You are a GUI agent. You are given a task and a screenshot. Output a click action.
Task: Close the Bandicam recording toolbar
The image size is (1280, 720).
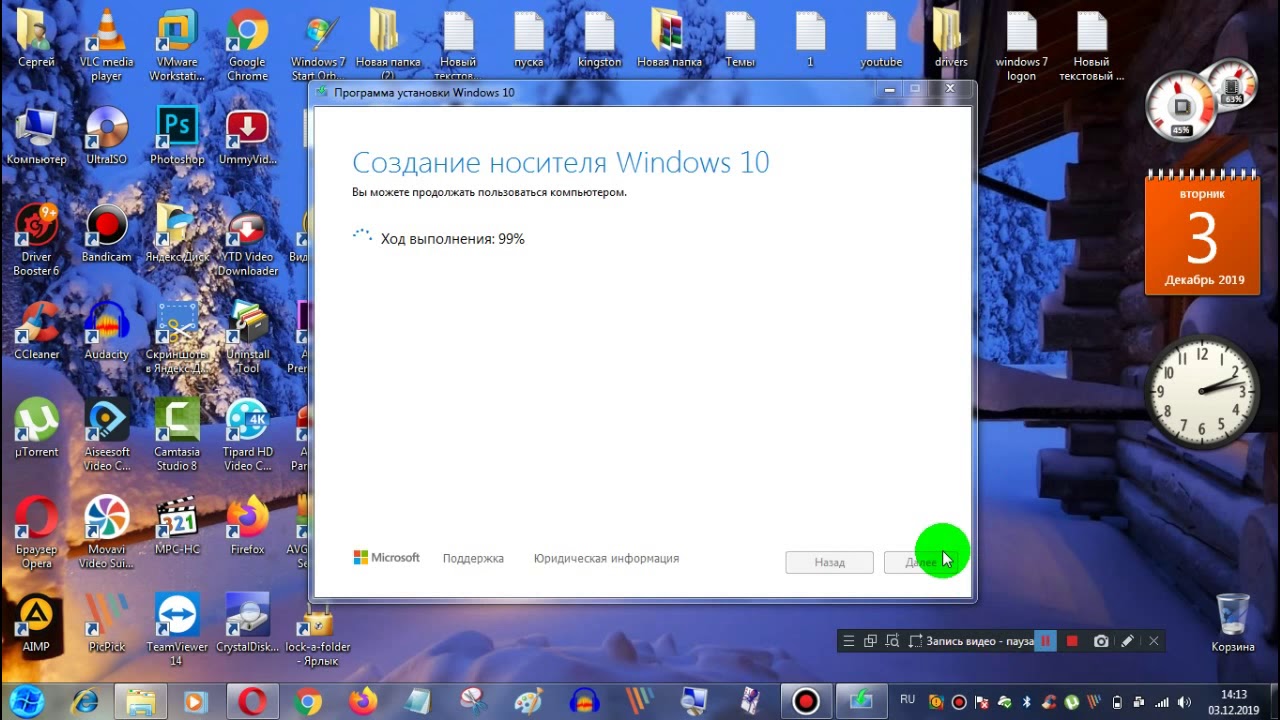[1153, 641]
